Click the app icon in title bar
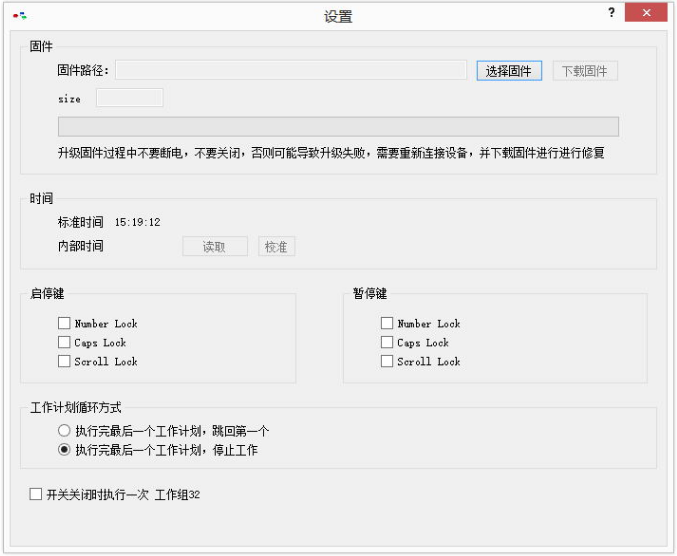This screenshot has height=556, width=677. (20, 16)
